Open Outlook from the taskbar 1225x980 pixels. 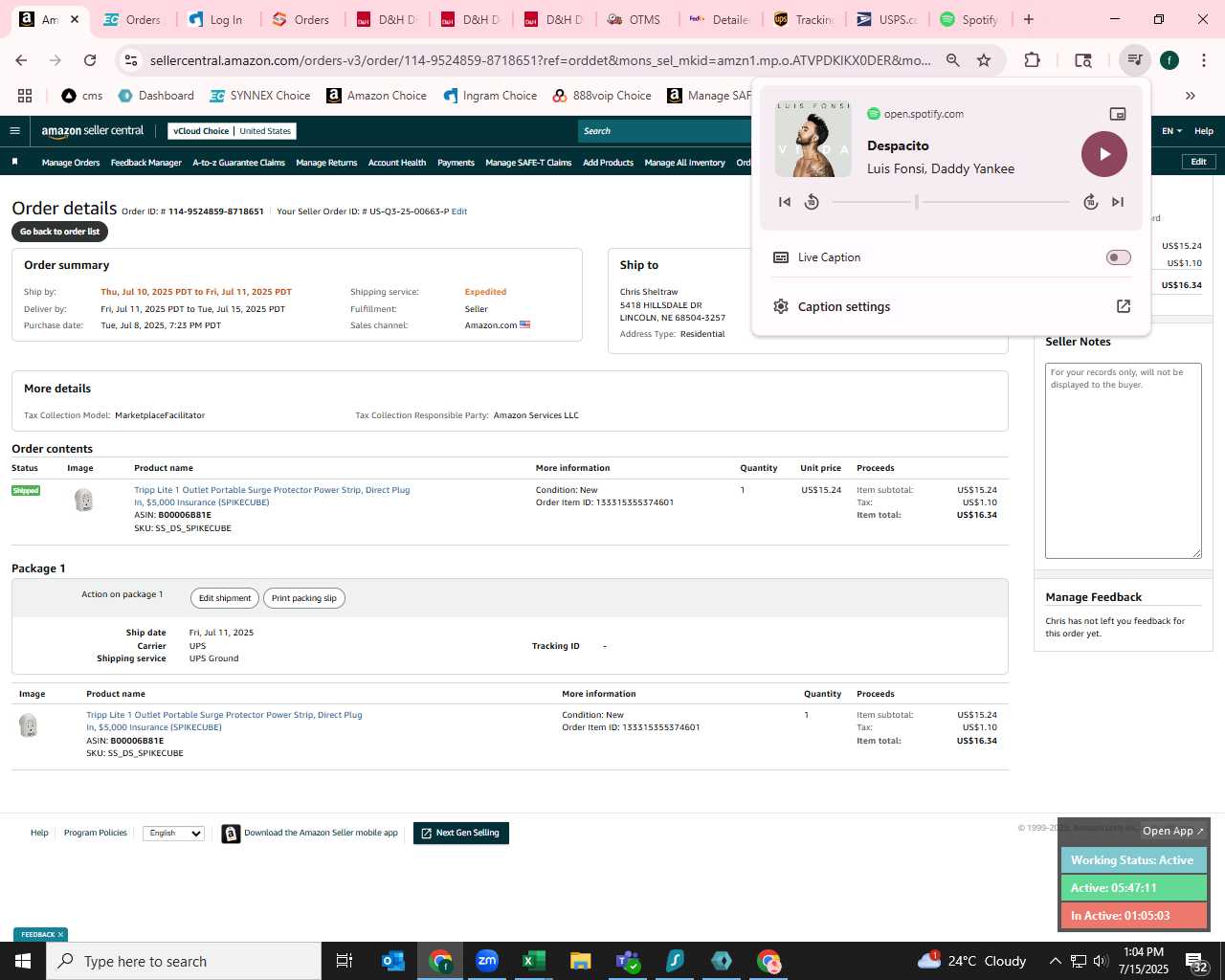point(393,961)
